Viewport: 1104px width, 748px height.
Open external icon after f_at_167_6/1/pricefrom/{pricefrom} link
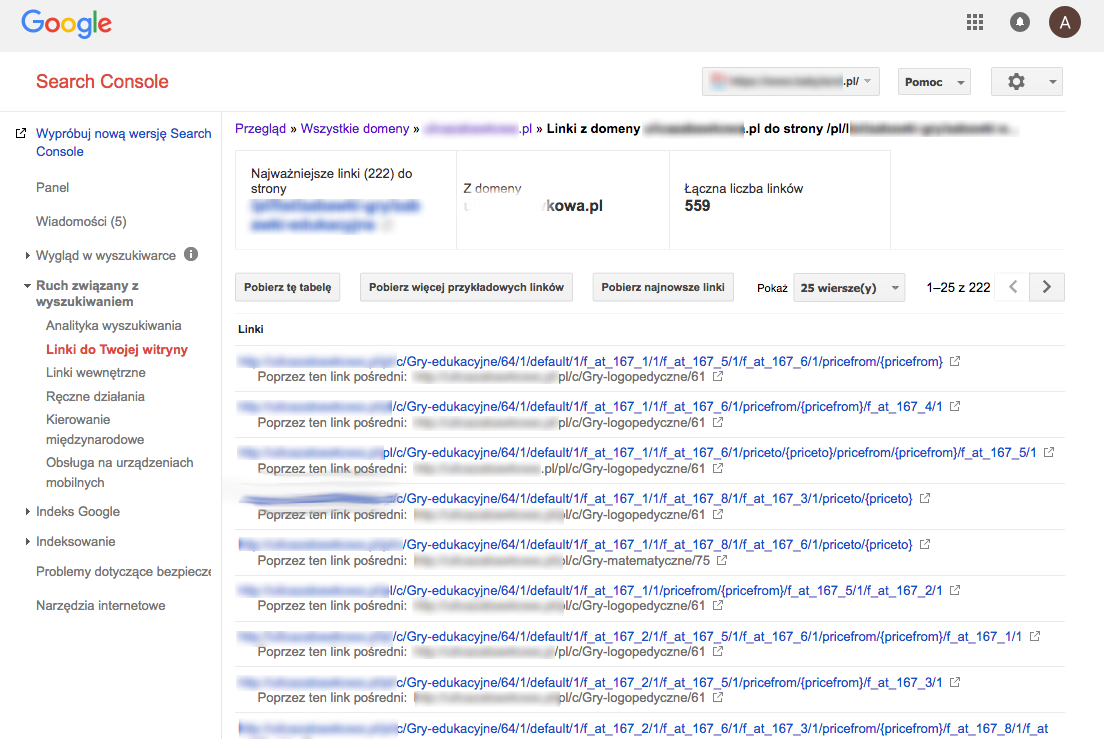pos(955,361)
